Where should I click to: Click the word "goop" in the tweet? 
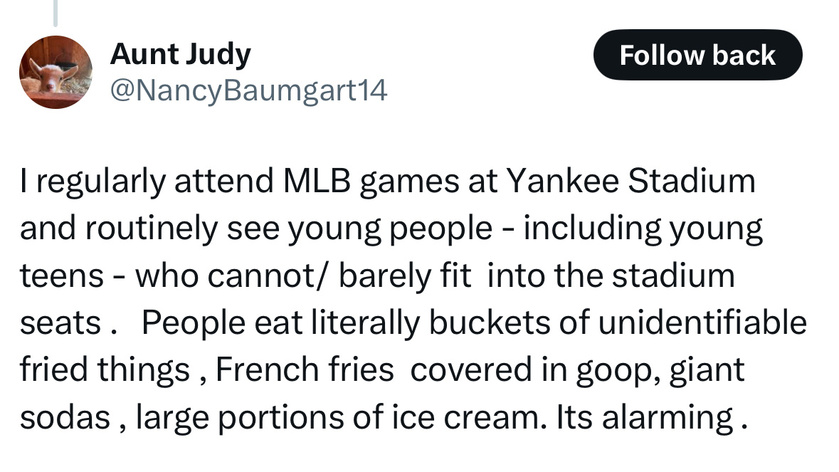tap(616, 370)
